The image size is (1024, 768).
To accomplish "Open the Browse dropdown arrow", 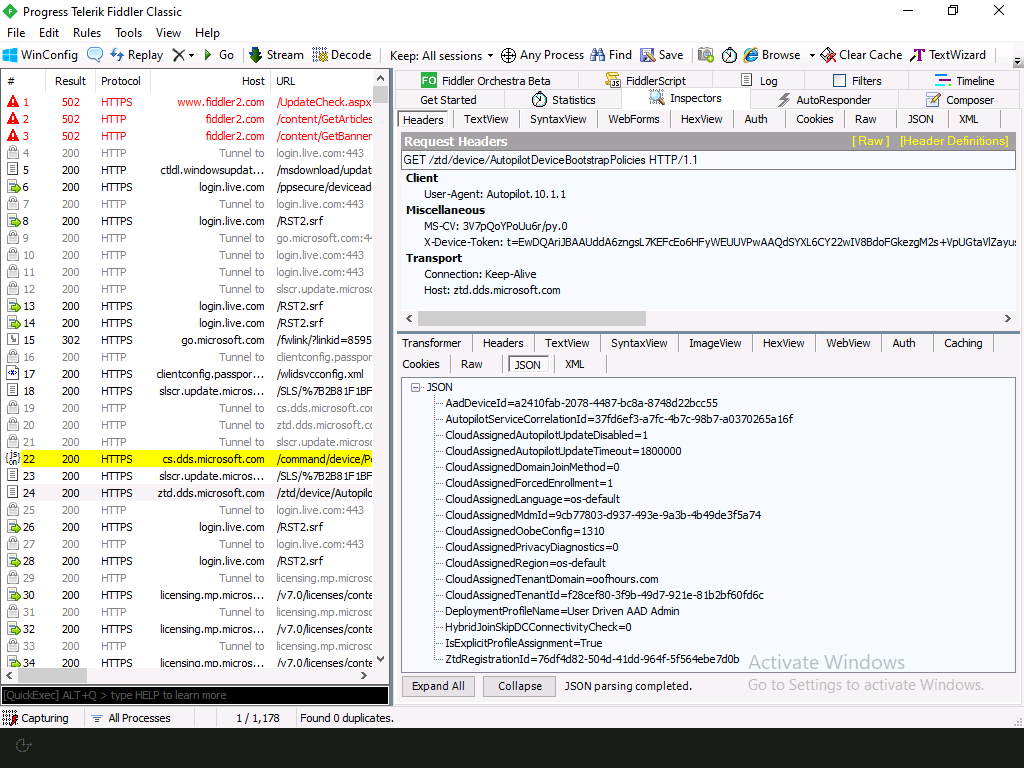I will point(812,55).
